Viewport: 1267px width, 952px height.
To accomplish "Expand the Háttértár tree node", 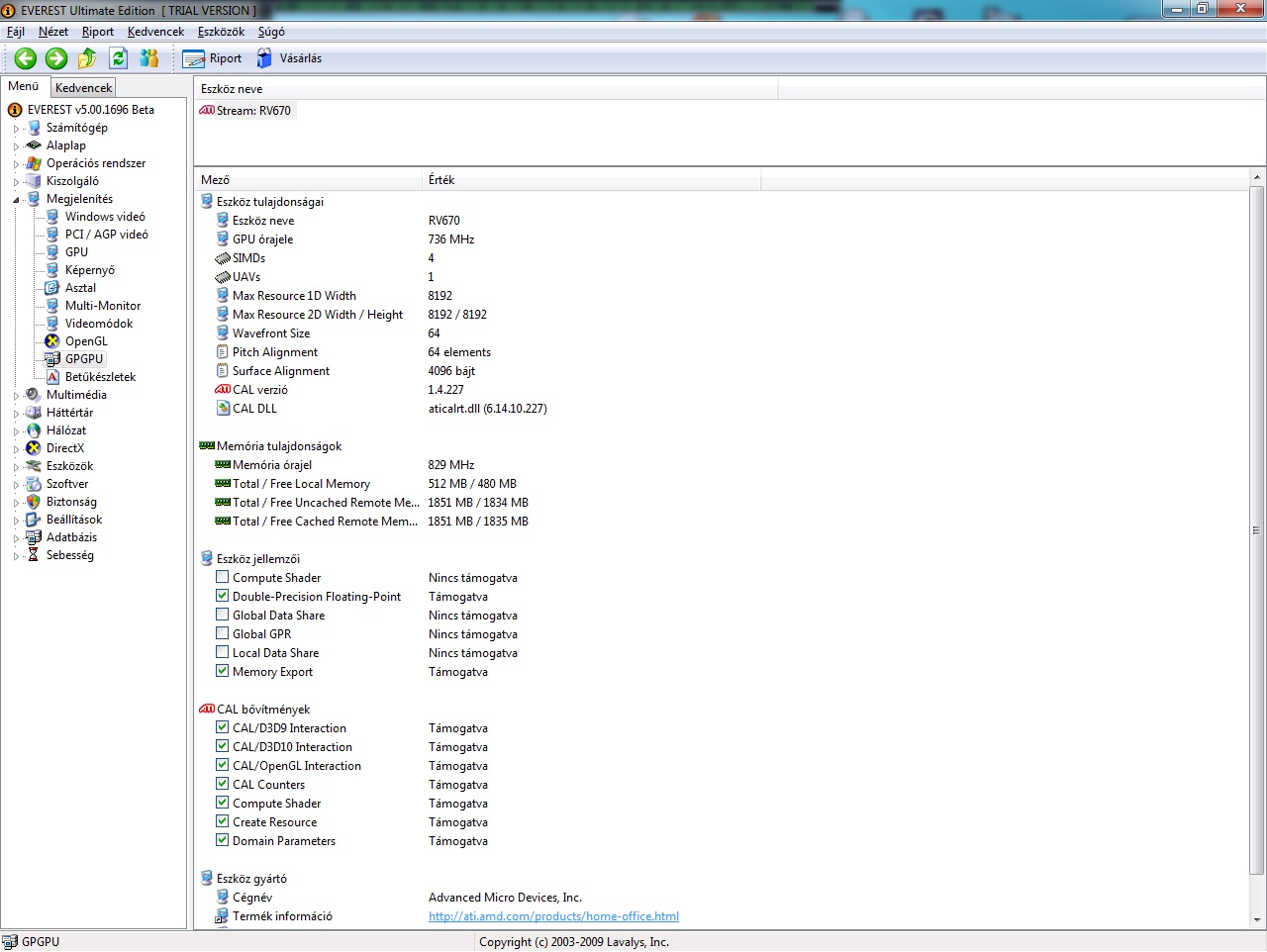I will pyautogui.click(x=16, y=414).
